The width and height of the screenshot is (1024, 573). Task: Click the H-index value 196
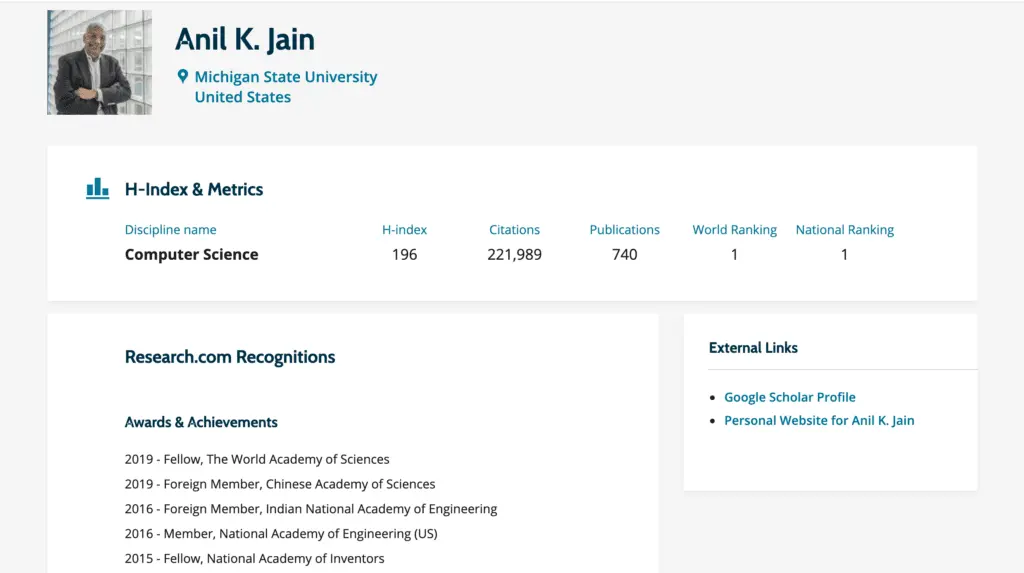coord(404,255)
